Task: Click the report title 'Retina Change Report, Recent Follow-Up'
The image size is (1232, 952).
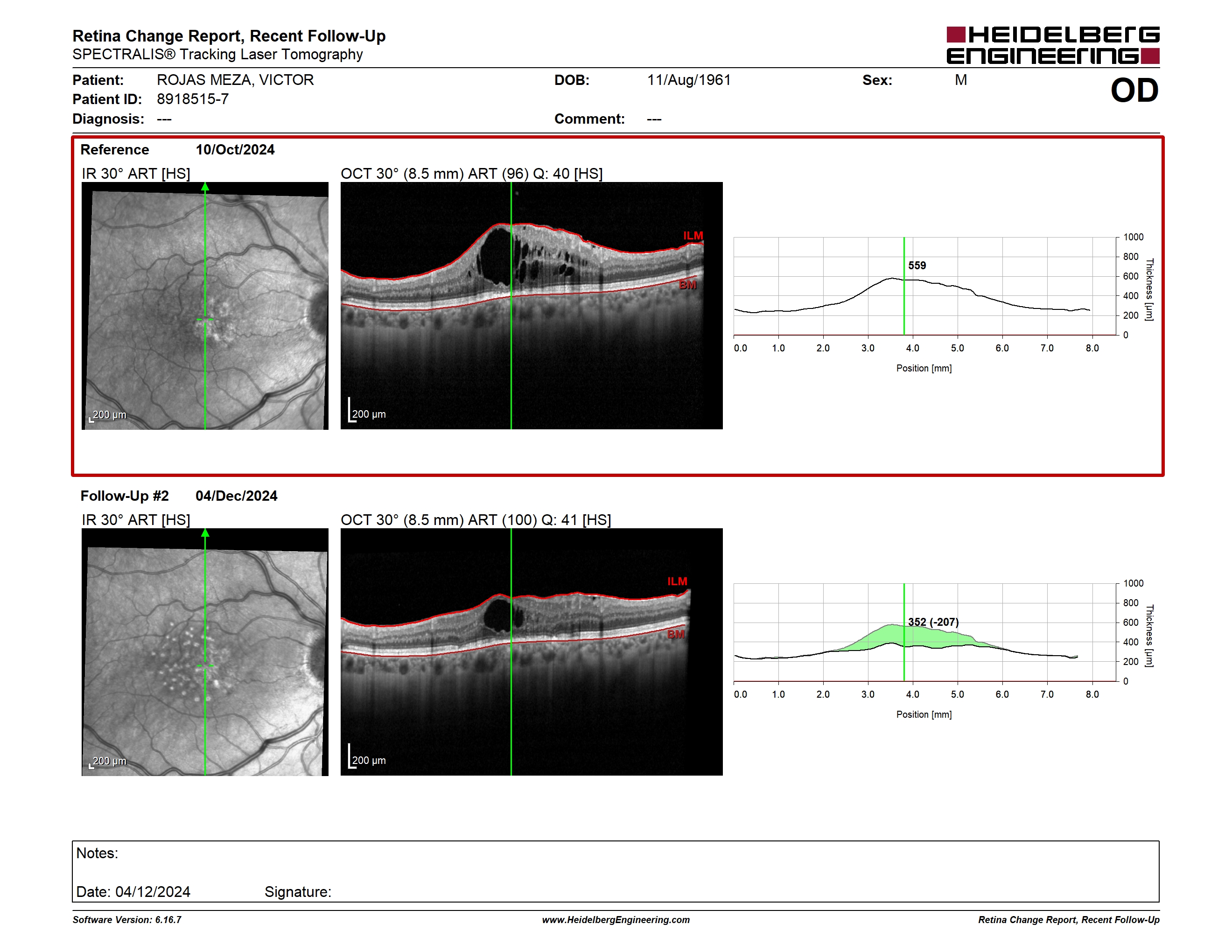Action: [x=229, y=36]
